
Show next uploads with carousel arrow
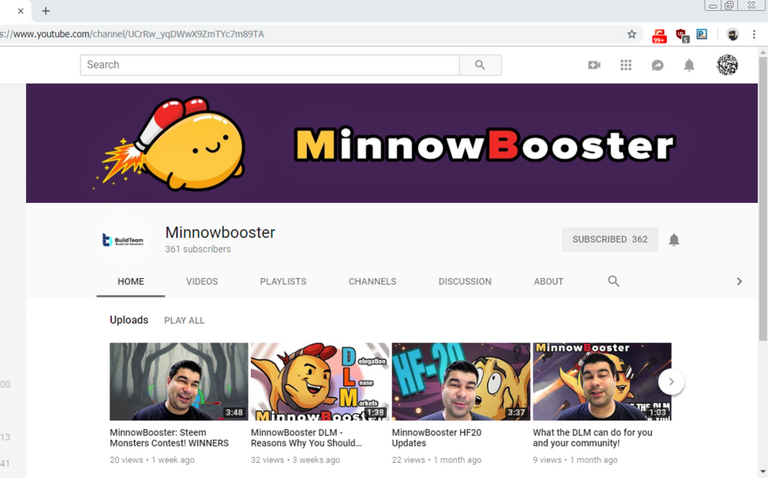coord(671,382)
